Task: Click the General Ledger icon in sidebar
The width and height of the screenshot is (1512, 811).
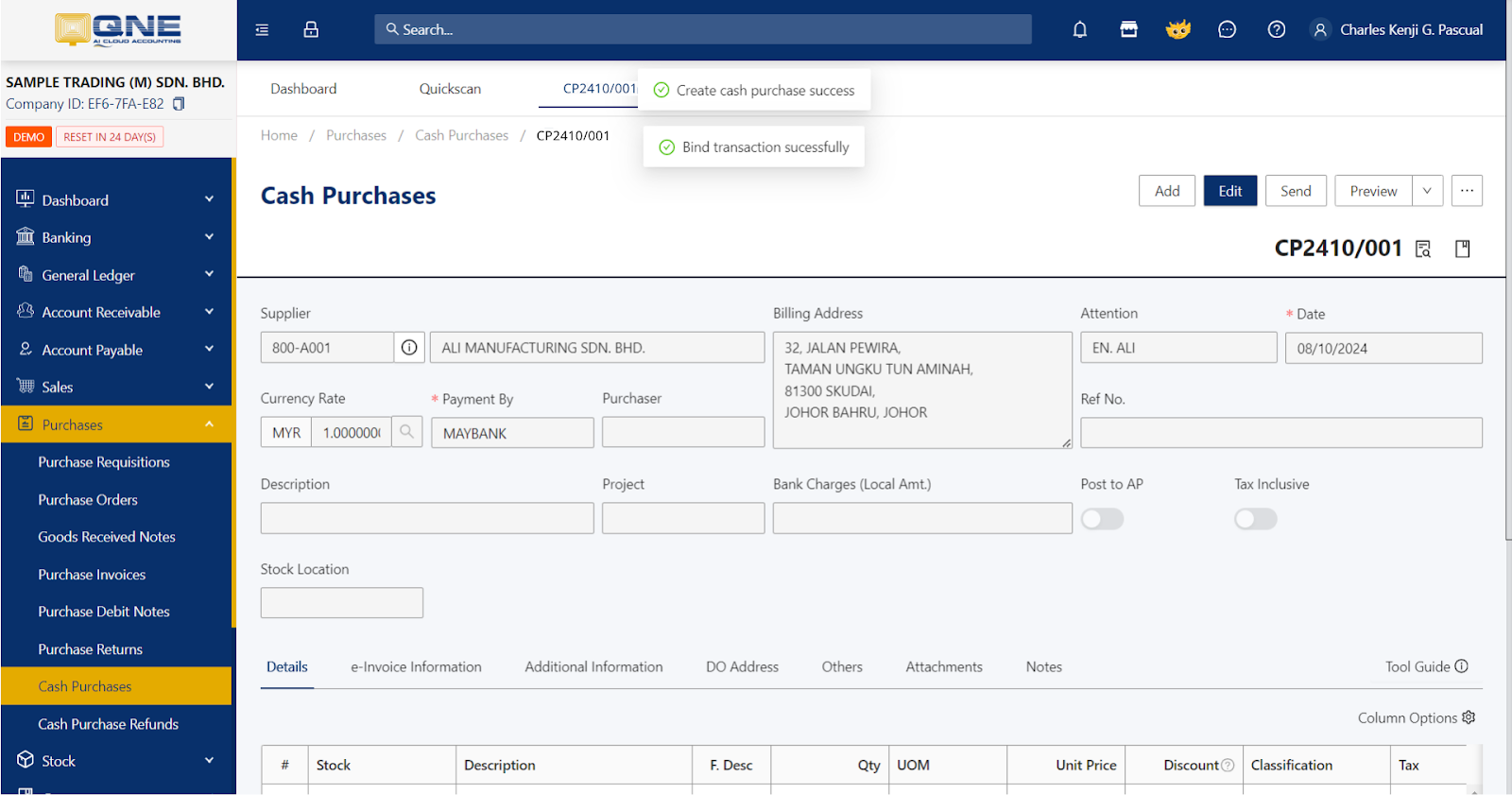Action: (x=26, y=274)
